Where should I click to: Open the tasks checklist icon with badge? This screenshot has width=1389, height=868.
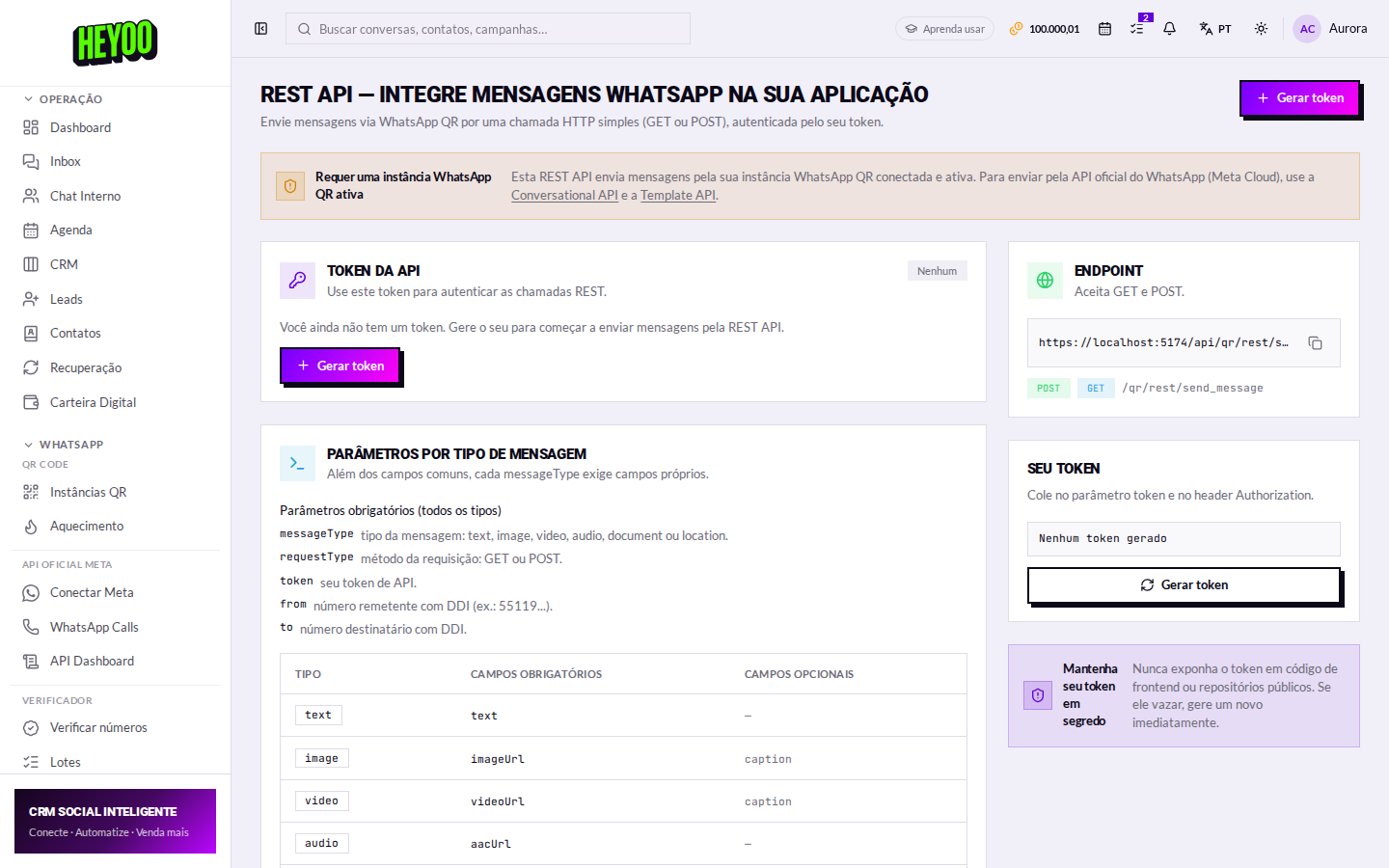click(x=1138, y=27)
